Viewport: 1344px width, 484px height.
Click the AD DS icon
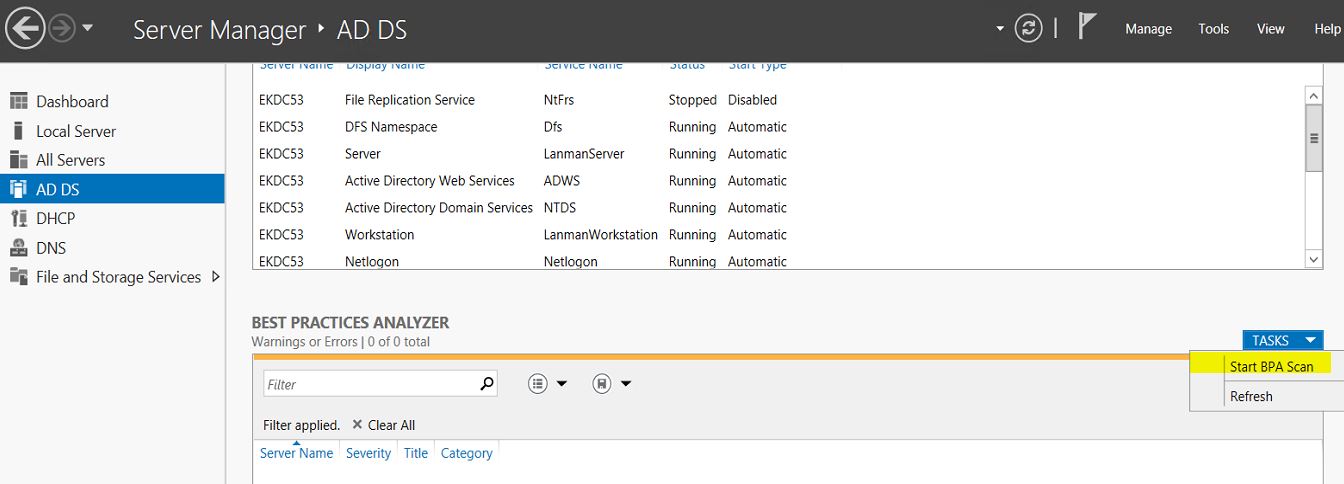18,189
